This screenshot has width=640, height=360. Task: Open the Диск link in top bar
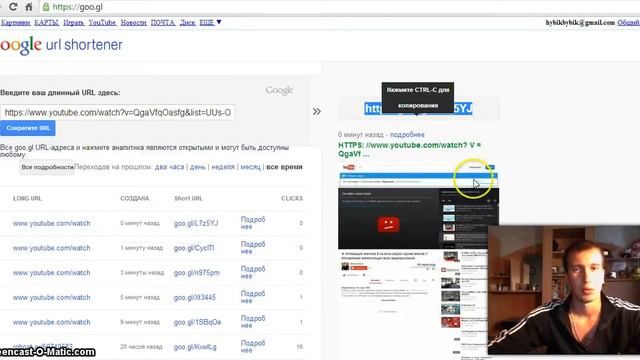188,22
